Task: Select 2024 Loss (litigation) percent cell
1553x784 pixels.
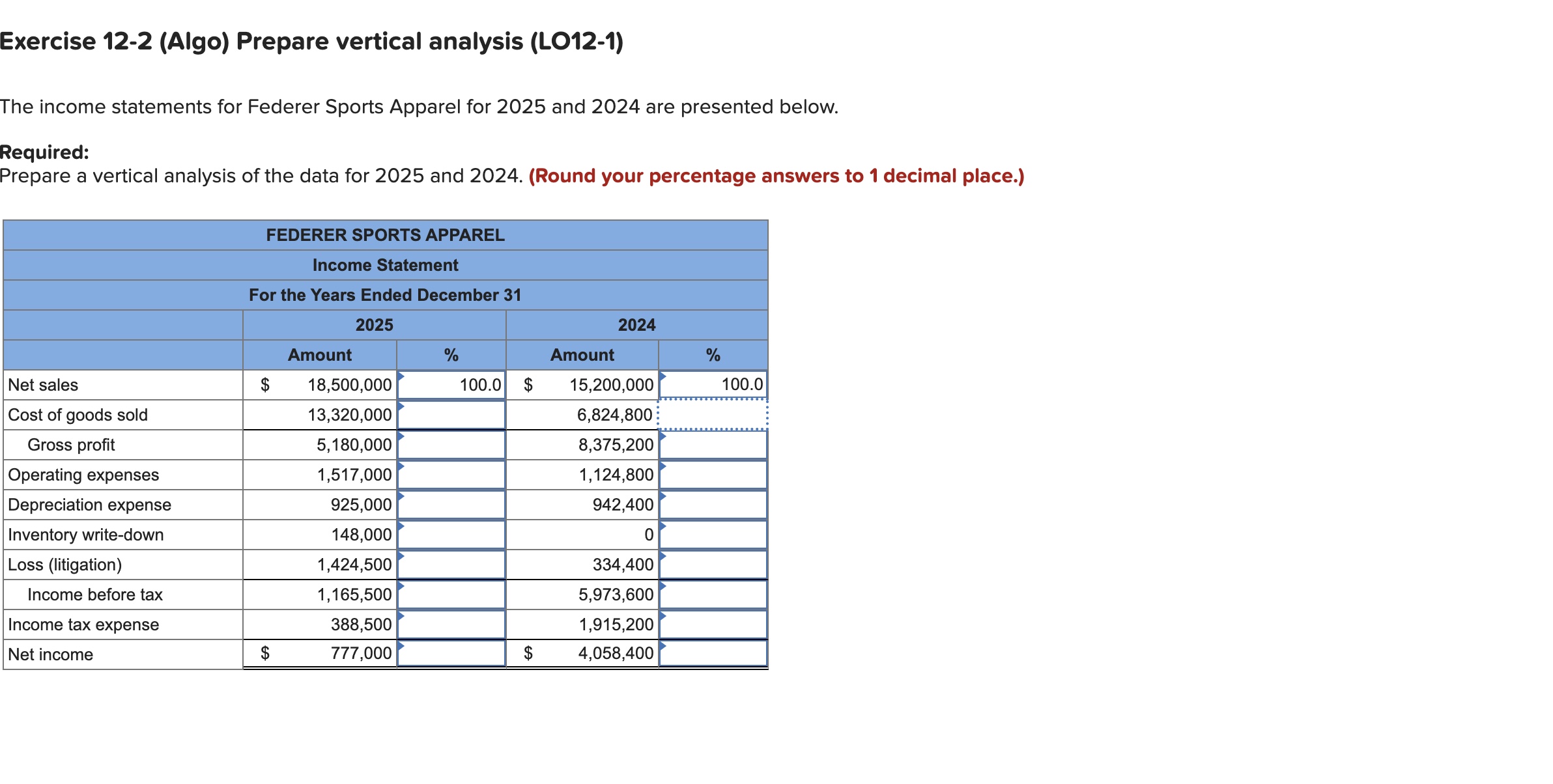Action: click(x=713, y=565)
